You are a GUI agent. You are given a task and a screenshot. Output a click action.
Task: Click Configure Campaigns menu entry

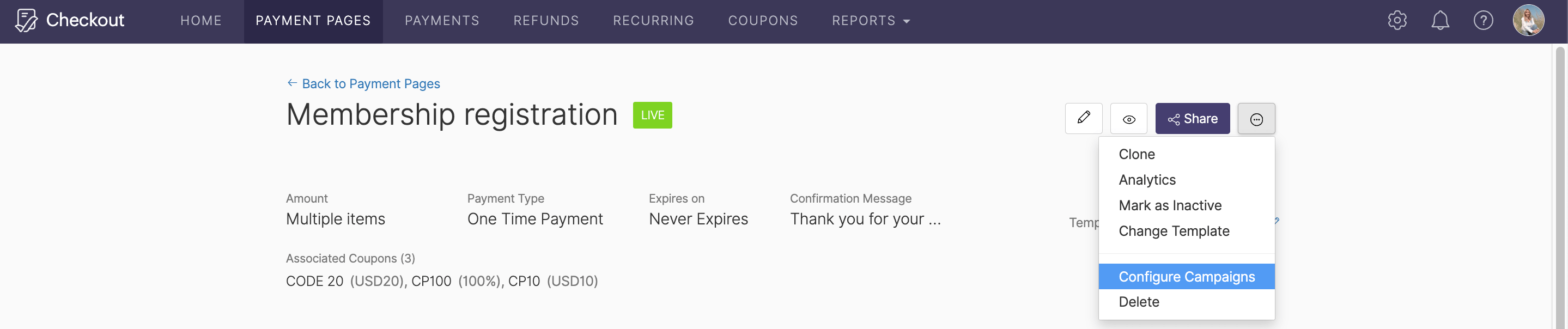1186,276
